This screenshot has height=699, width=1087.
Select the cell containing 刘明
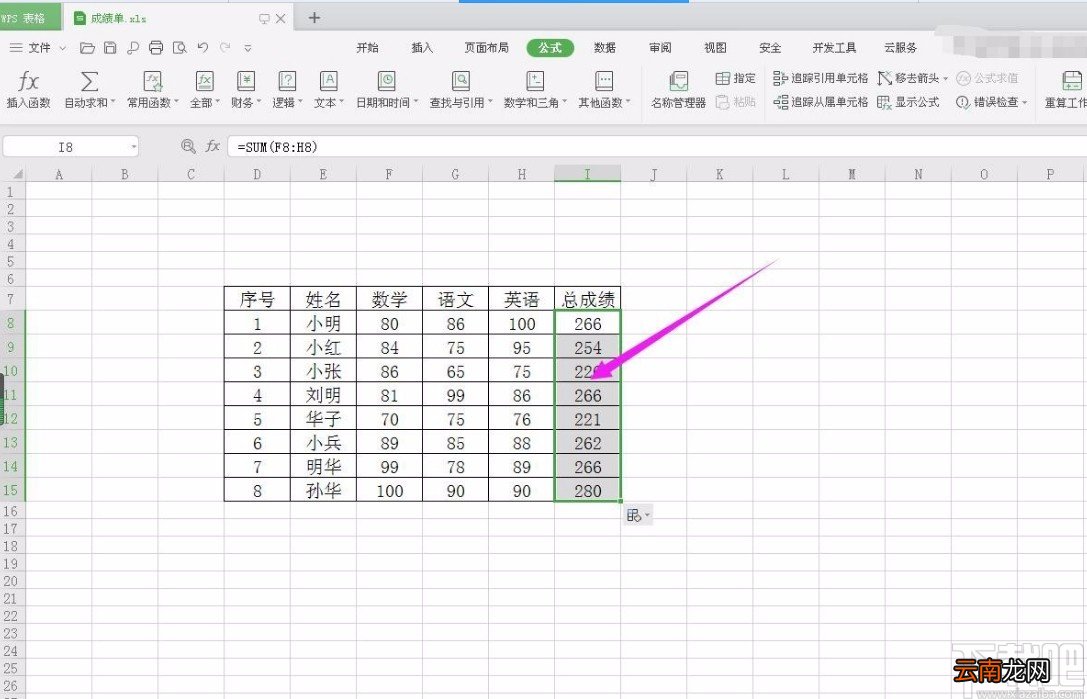point(323,395)
